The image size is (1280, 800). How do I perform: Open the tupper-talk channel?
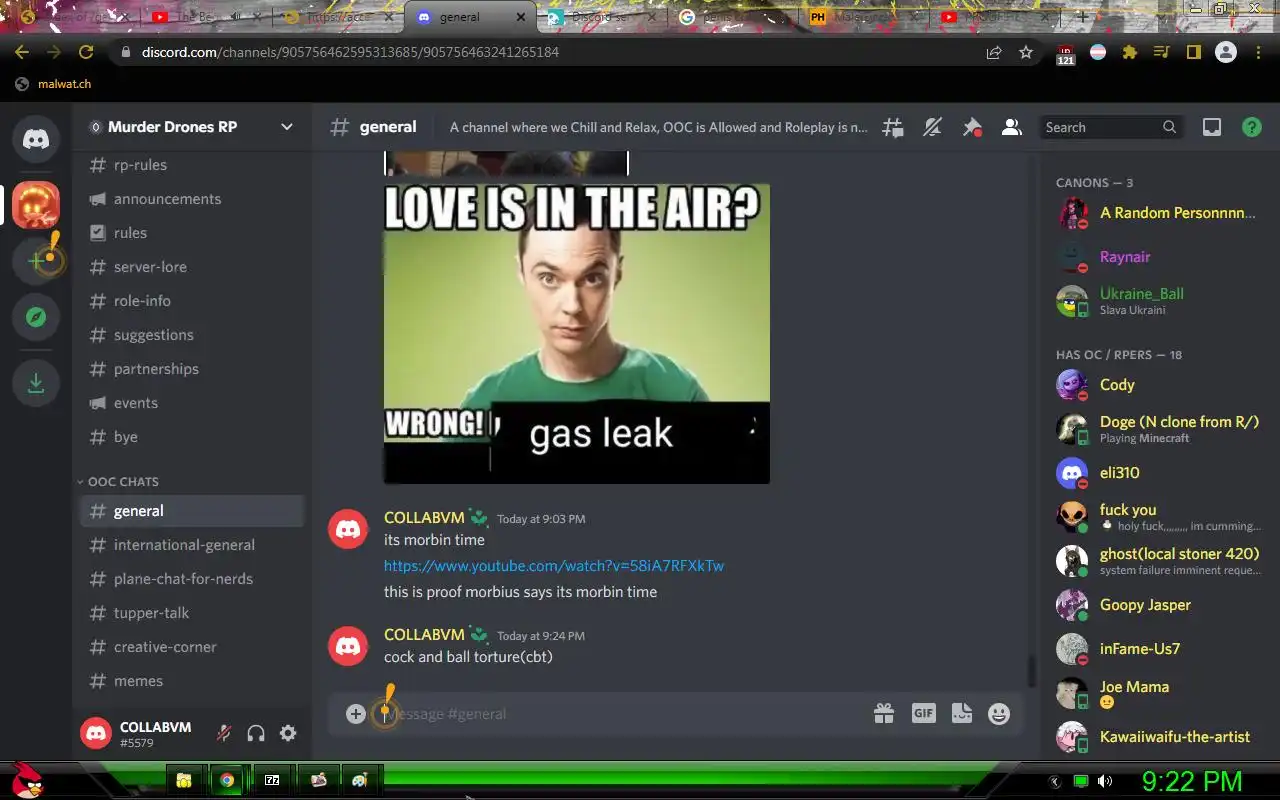192,613
